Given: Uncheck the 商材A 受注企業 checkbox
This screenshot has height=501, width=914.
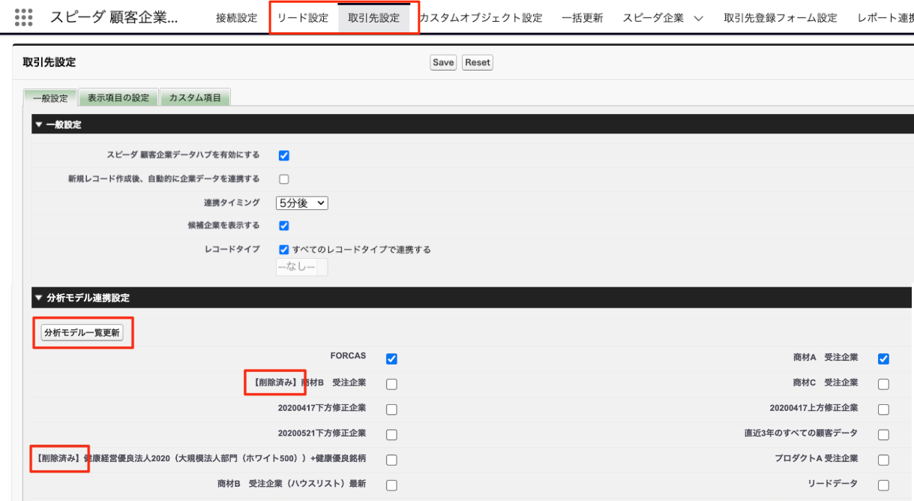Looking at the screenshot, I should tap(884, 359).
